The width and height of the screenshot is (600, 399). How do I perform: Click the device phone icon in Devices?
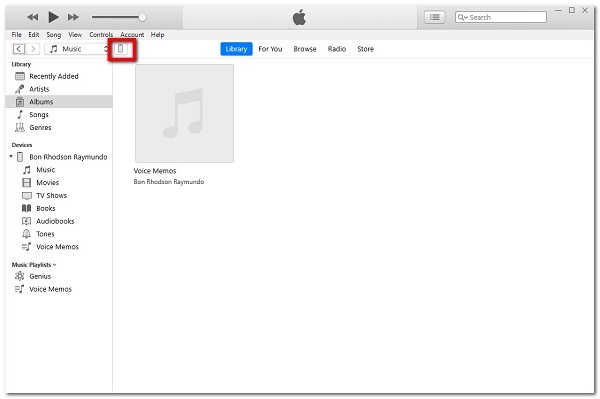20,157
